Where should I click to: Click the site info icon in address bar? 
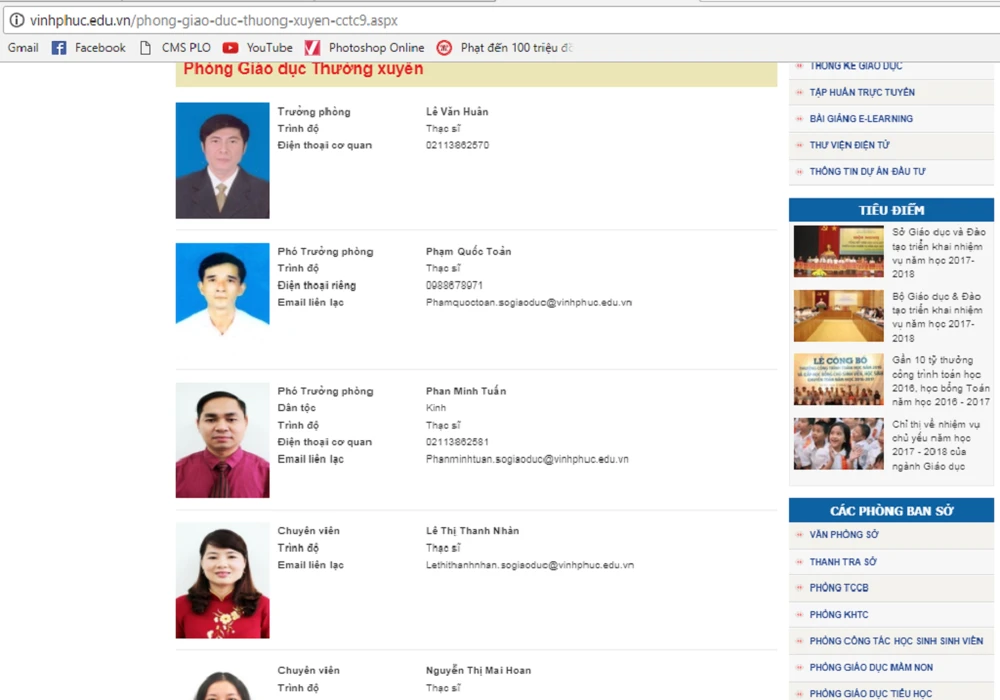(16, 20)
